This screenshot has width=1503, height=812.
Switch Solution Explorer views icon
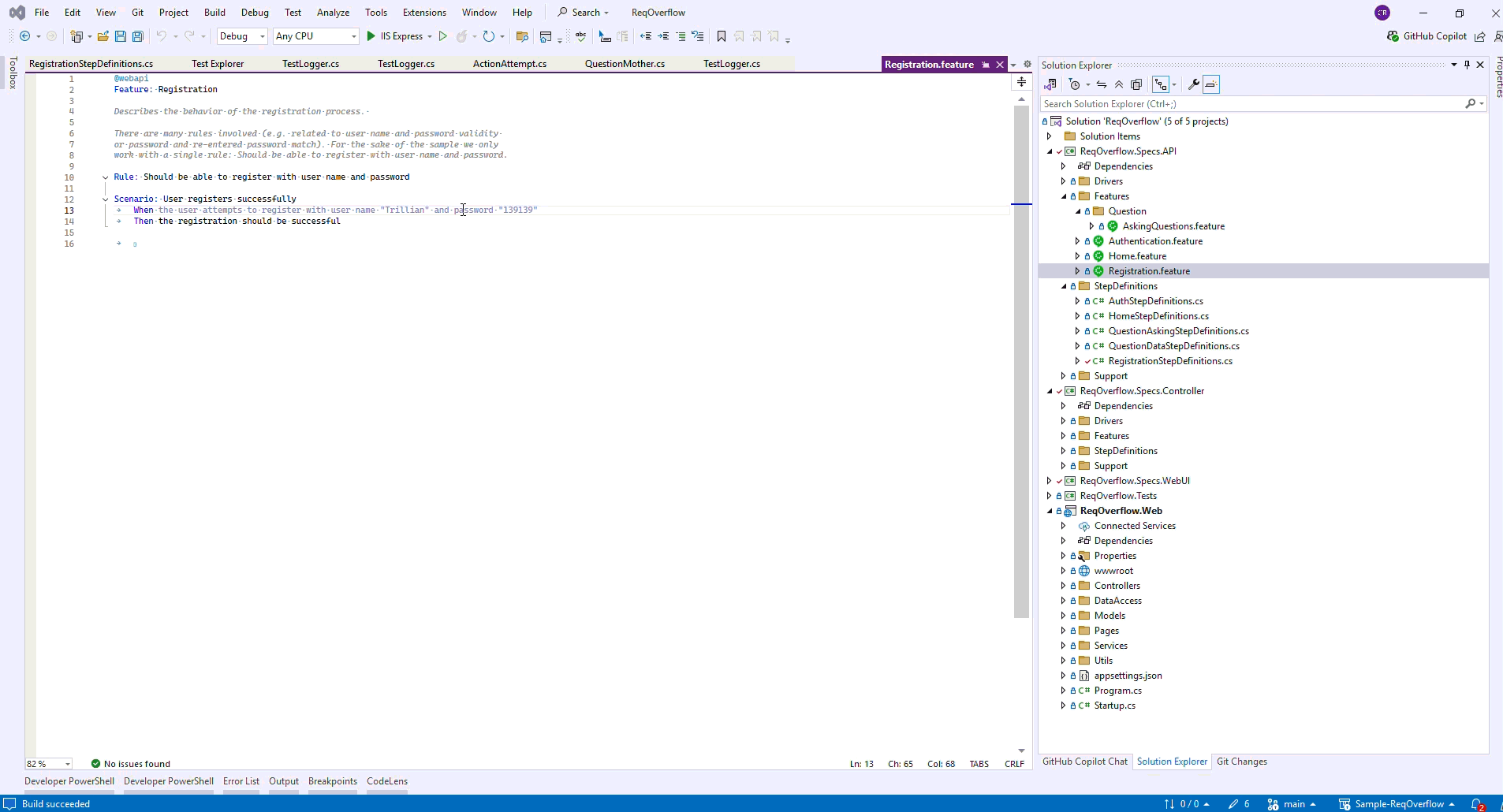[1050, 84]
